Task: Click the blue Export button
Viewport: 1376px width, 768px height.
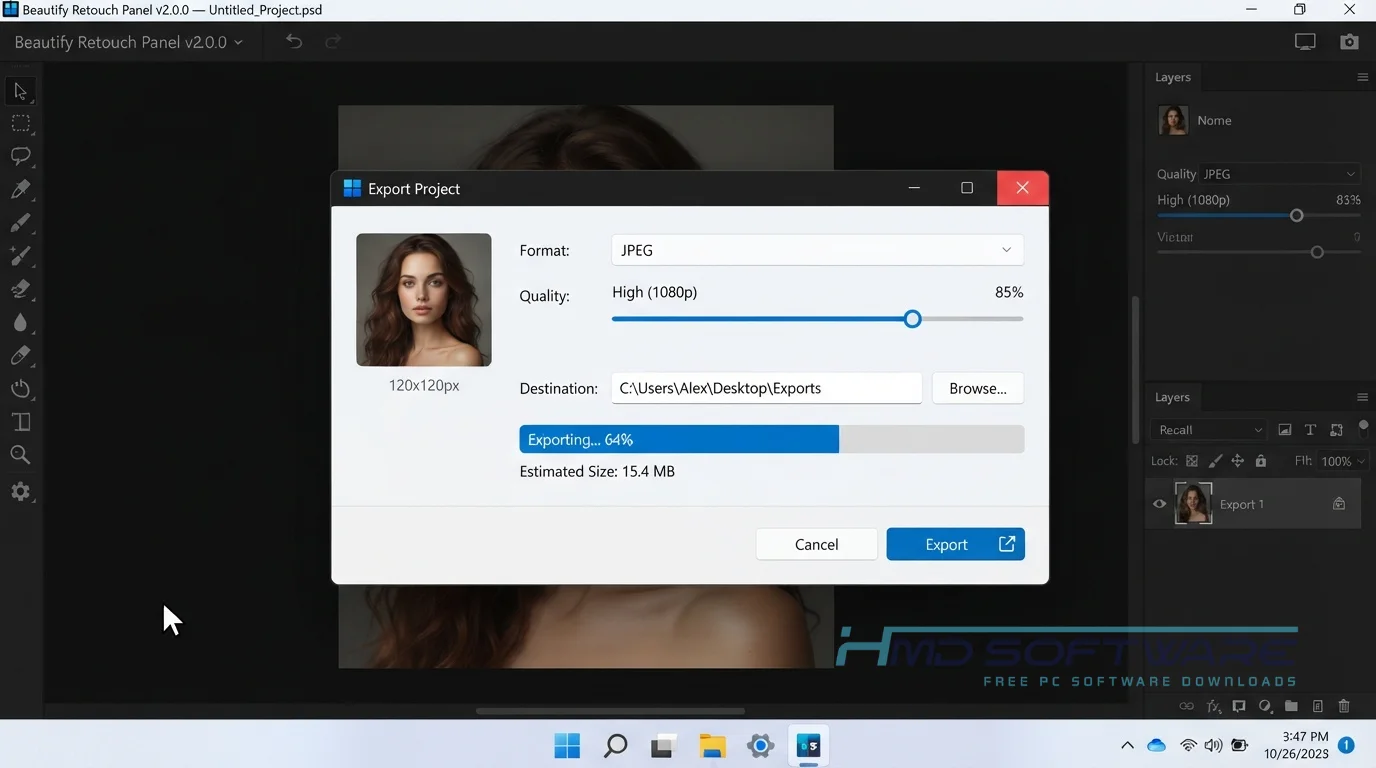Action: [955, 544]
